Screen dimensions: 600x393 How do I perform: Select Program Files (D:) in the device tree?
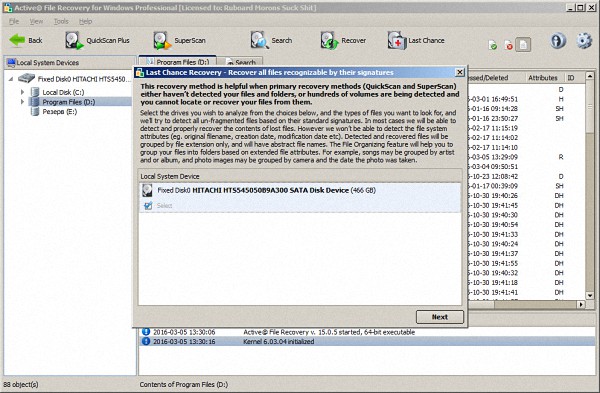point(68,102)
